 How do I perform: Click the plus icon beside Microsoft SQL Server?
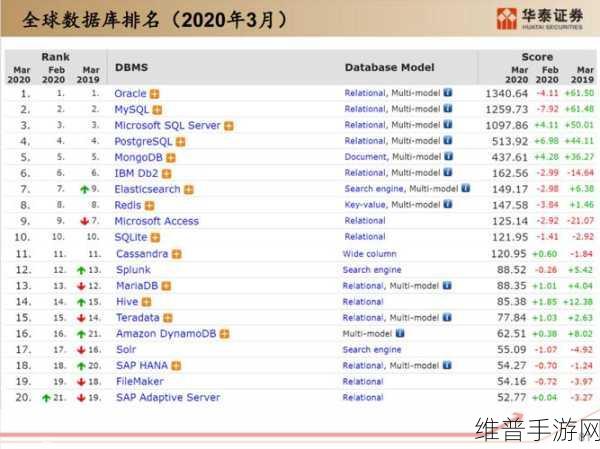(229, 126)
